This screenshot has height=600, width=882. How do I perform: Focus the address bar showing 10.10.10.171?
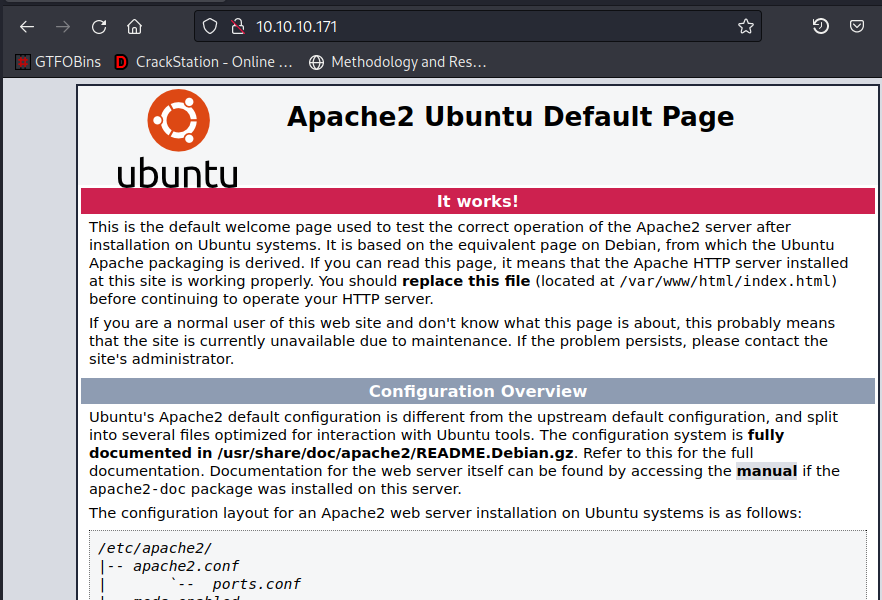click(478, 26)
